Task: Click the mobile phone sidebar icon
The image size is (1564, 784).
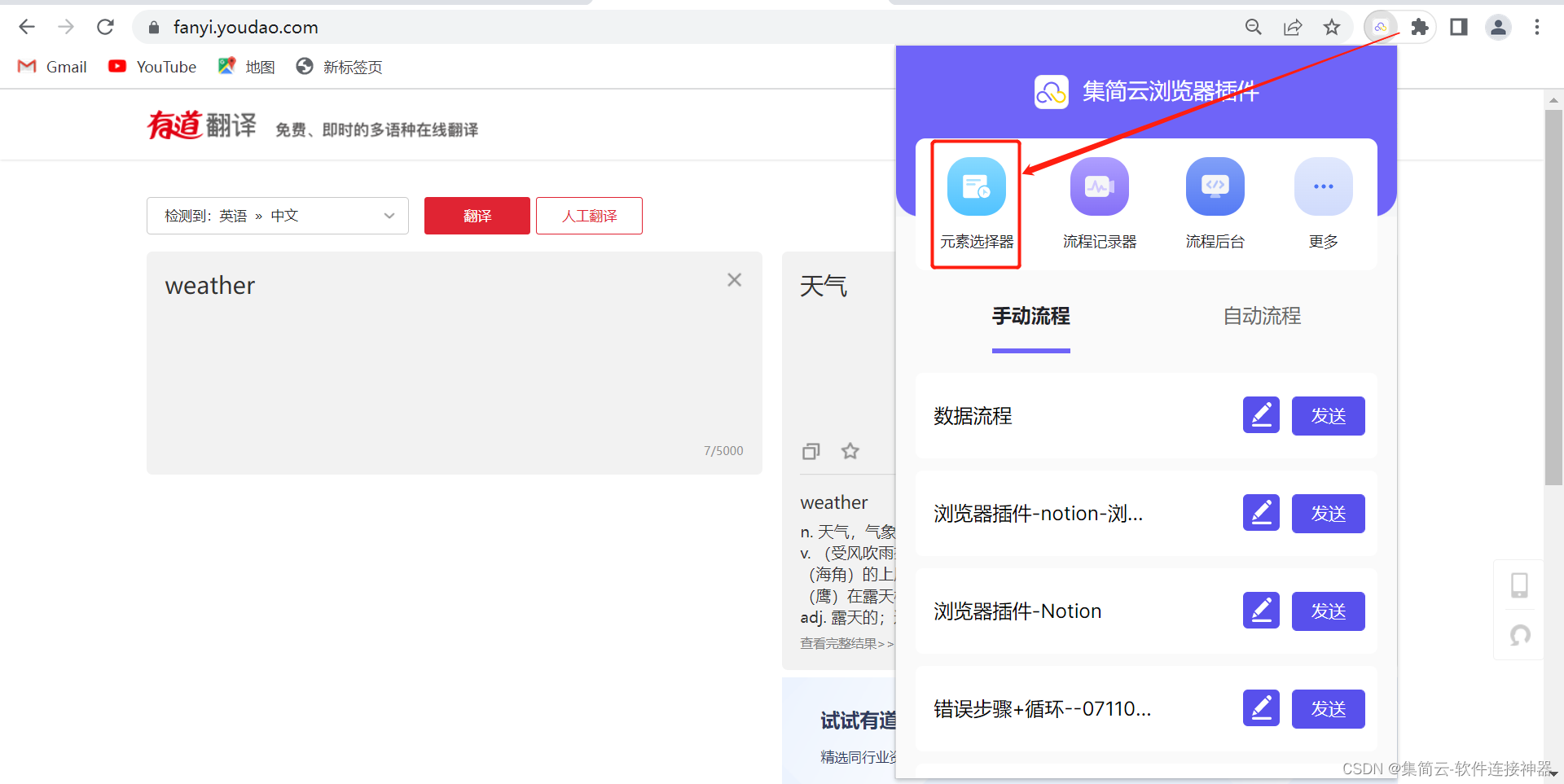Action: 1519,585
